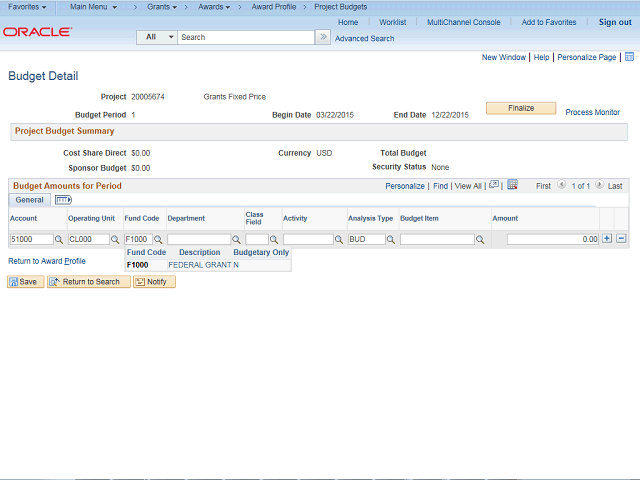Open the Analysis Type lookup magnifier
This screenshot has height=480, width=640.
[391, 240]
